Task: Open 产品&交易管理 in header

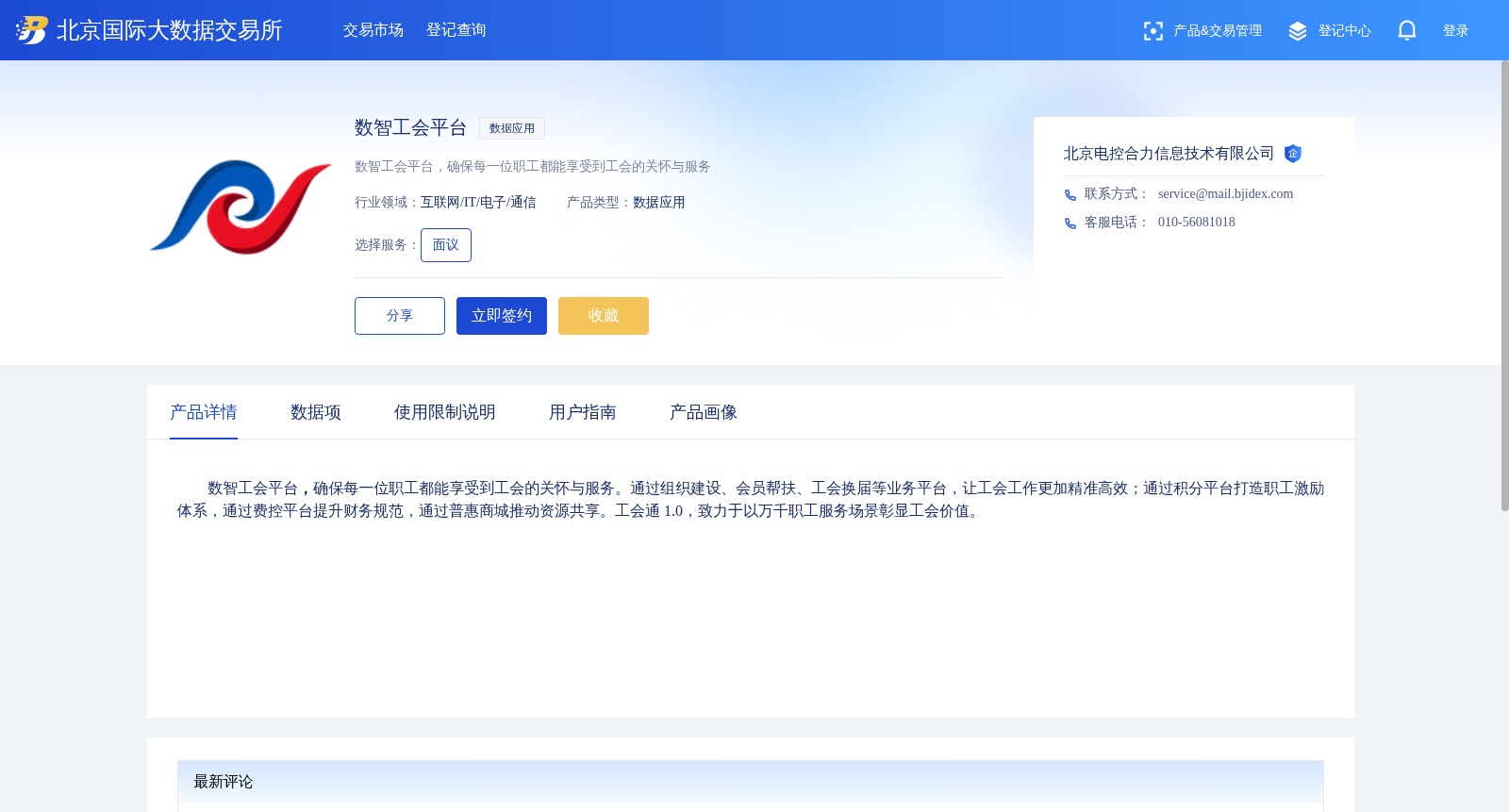Action: (x=1218, y=31)
